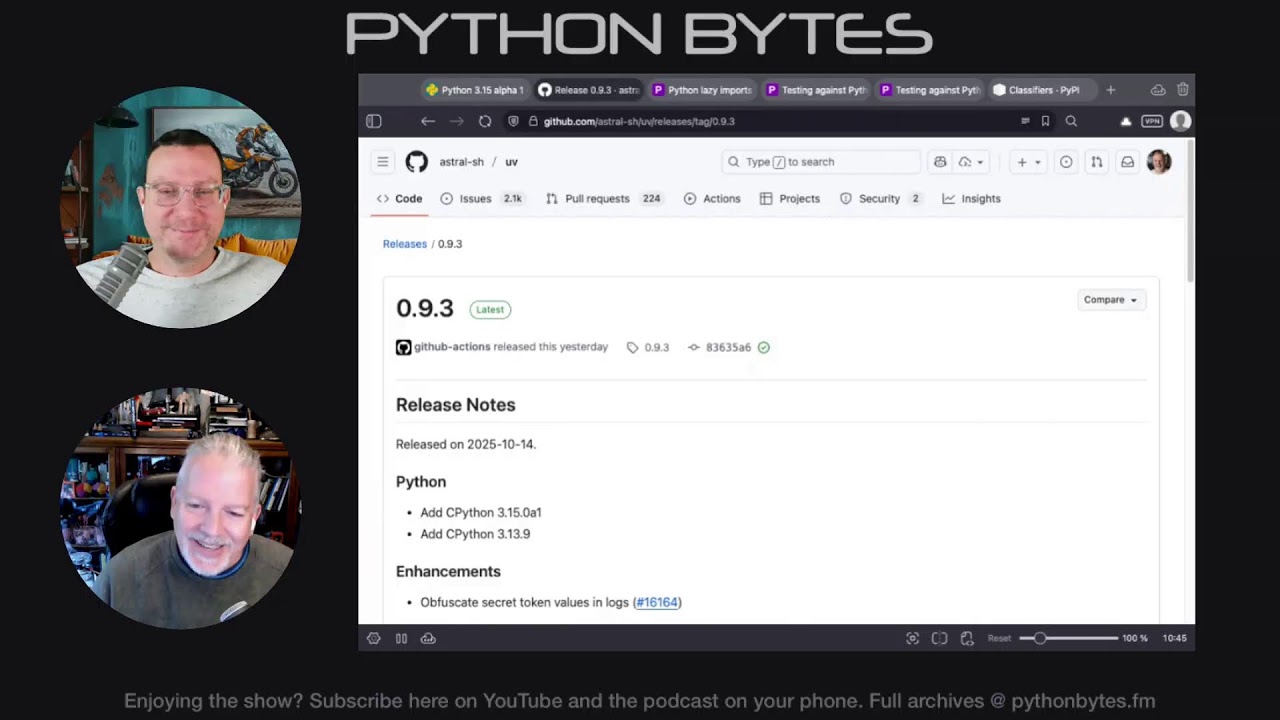Toggle the VPN badge in the toolbar
This screenshot has height=720, width=1280.
tap(1152, 121)
